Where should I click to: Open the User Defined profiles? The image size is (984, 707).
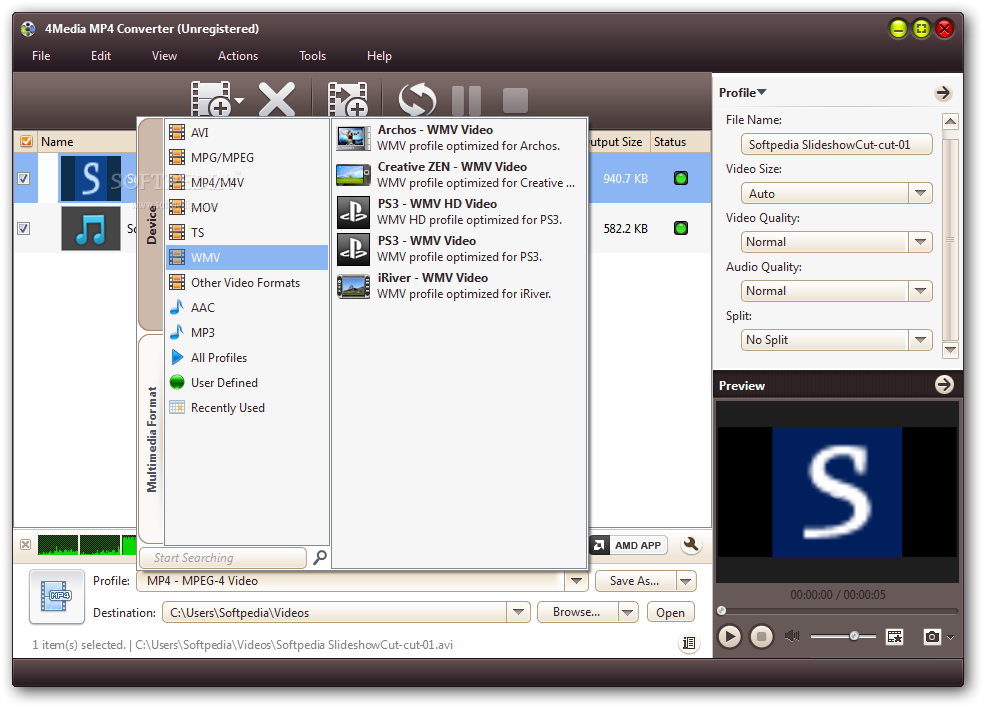(247, 383)
